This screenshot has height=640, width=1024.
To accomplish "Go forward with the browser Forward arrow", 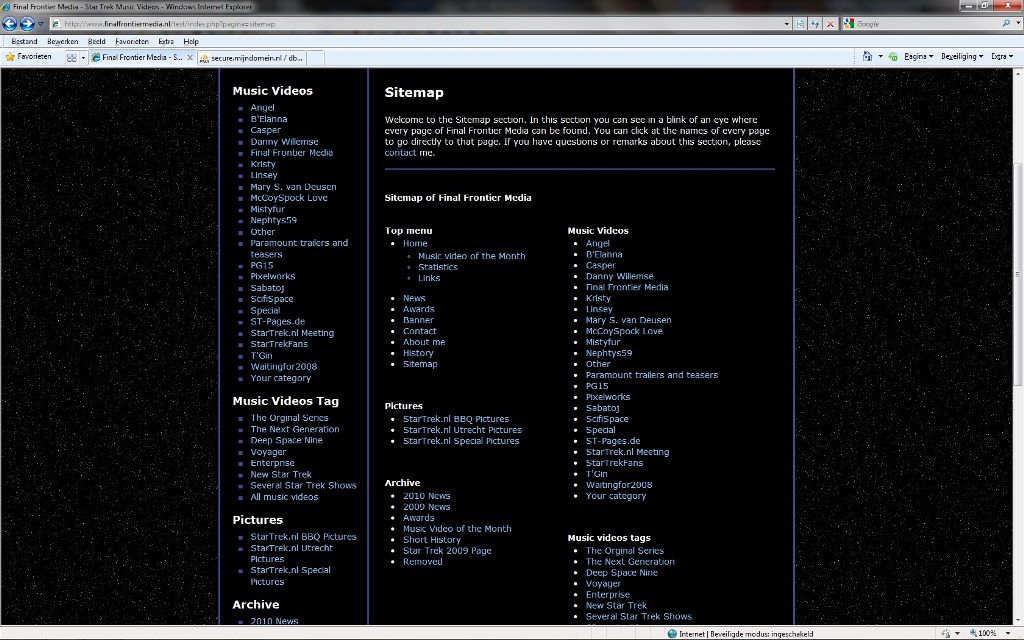I will (27, 24).
